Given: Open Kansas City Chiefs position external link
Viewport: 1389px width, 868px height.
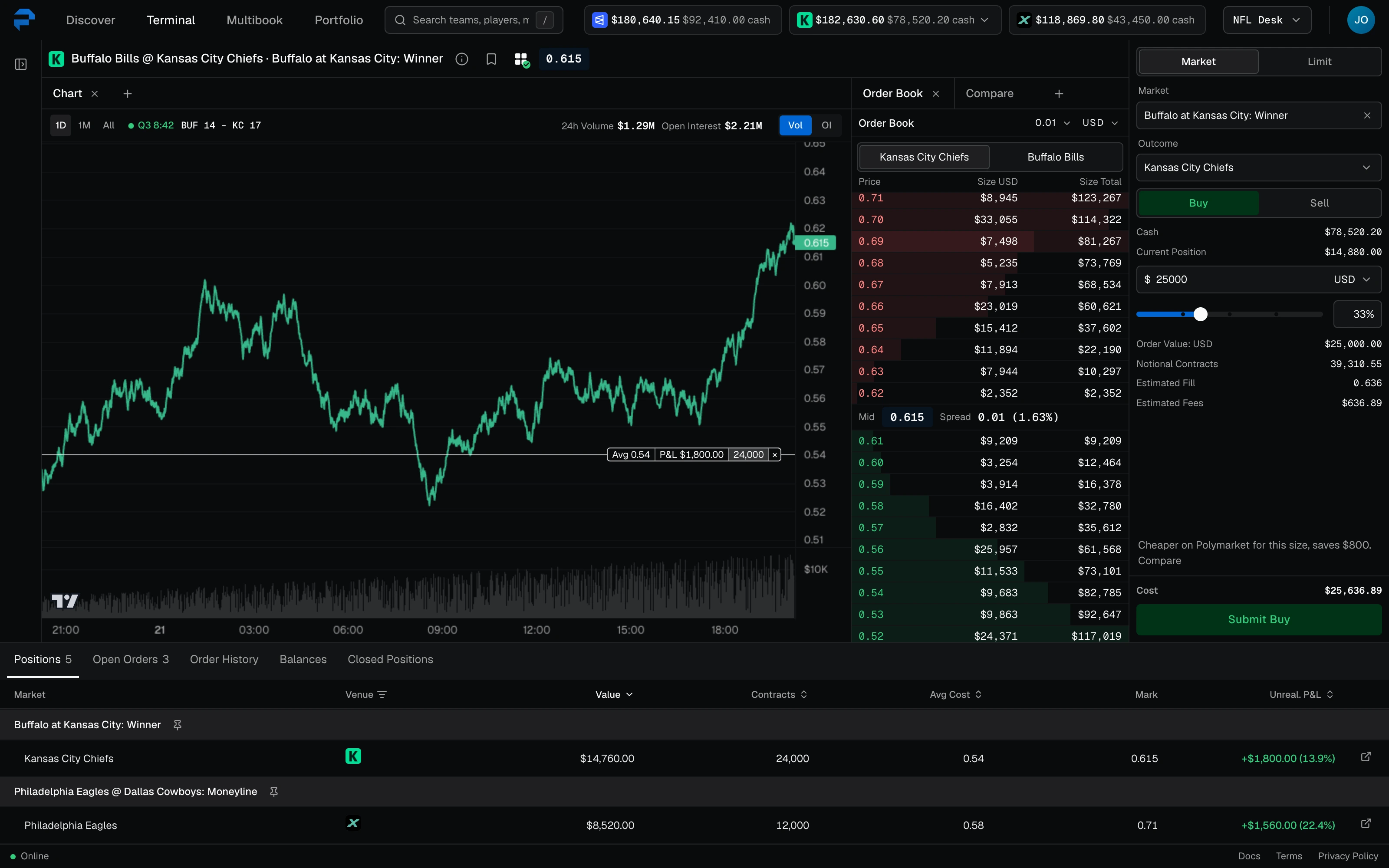Looking at the screenshot, I should click(x=1366, y=757).
